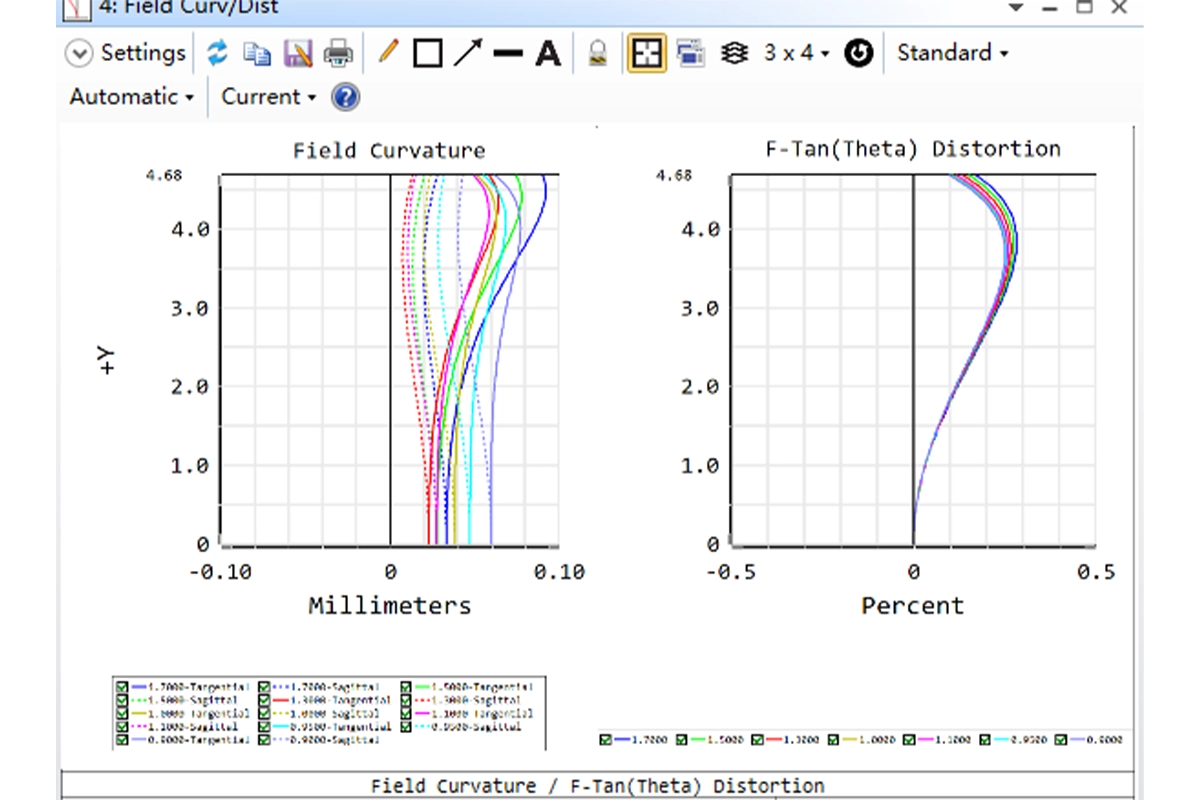Uncheck the 1.7000-Sagittal legend checkbox

265,688
